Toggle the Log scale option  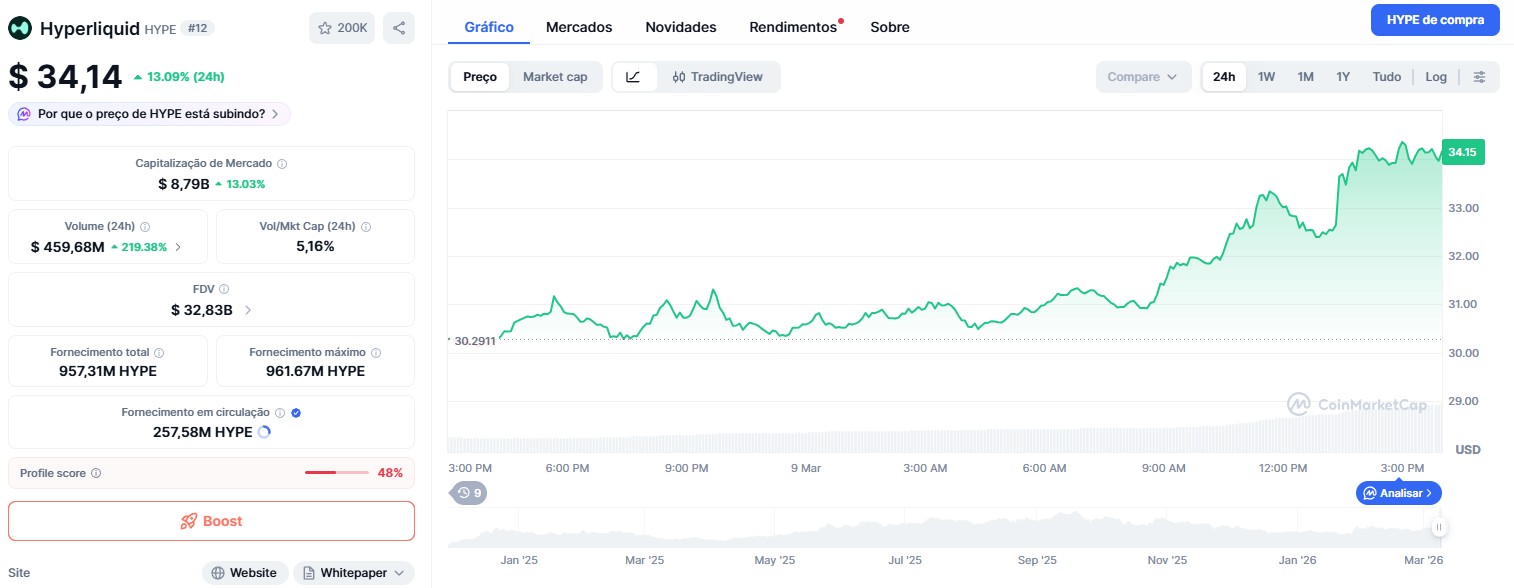pos(1436,77)
